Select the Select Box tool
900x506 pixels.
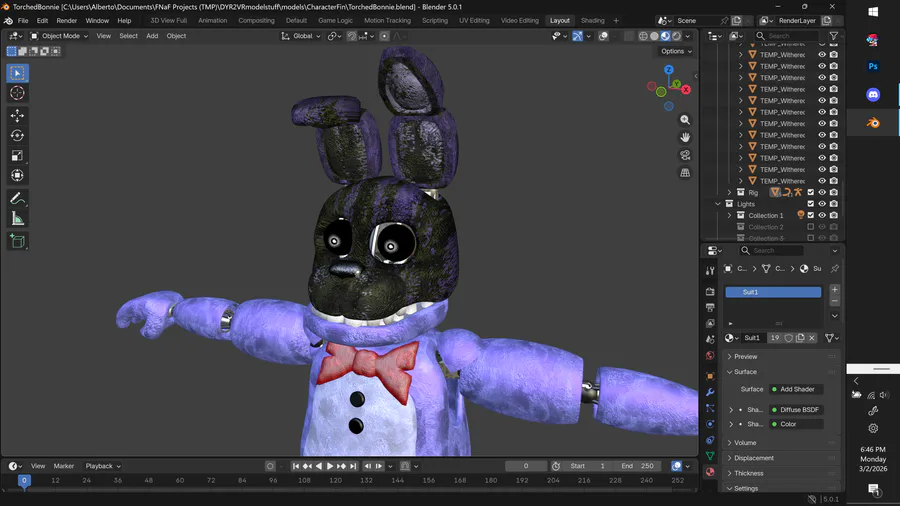point(17,73)
